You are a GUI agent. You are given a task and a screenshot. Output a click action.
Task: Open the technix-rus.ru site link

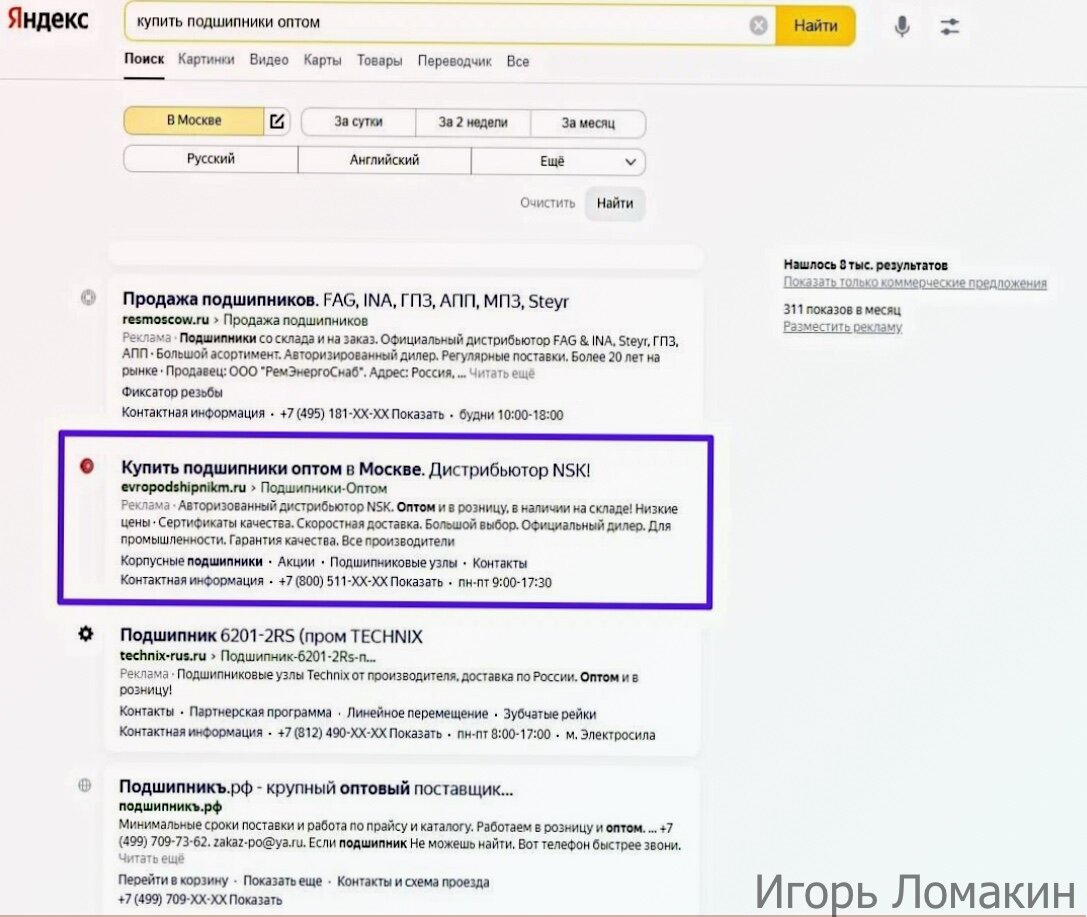click(x=163, y=656)
